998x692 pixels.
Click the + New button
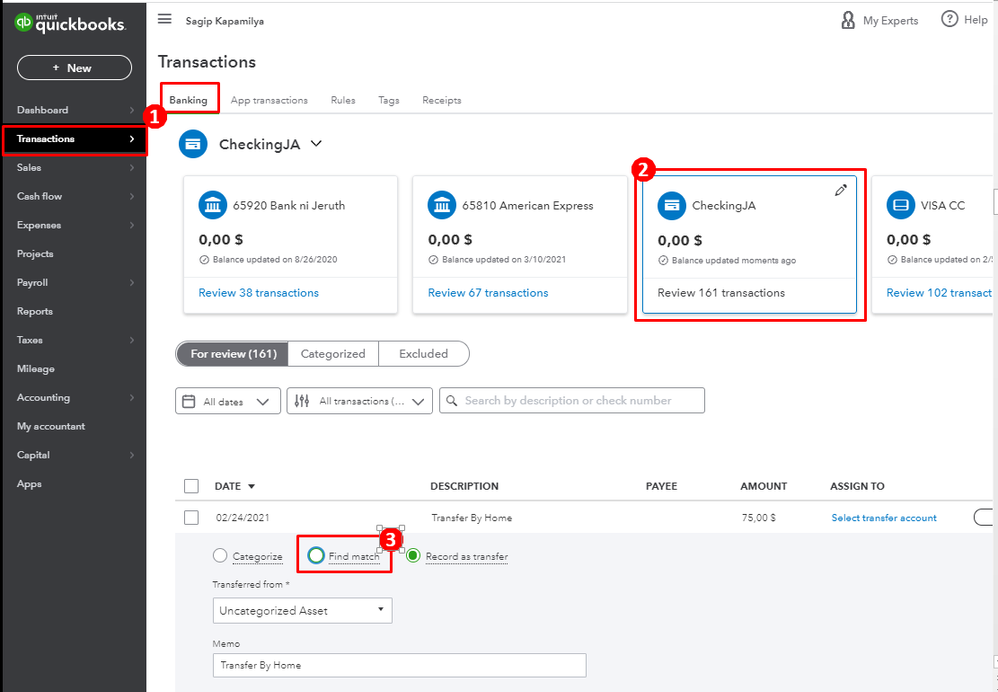point(74,67)
